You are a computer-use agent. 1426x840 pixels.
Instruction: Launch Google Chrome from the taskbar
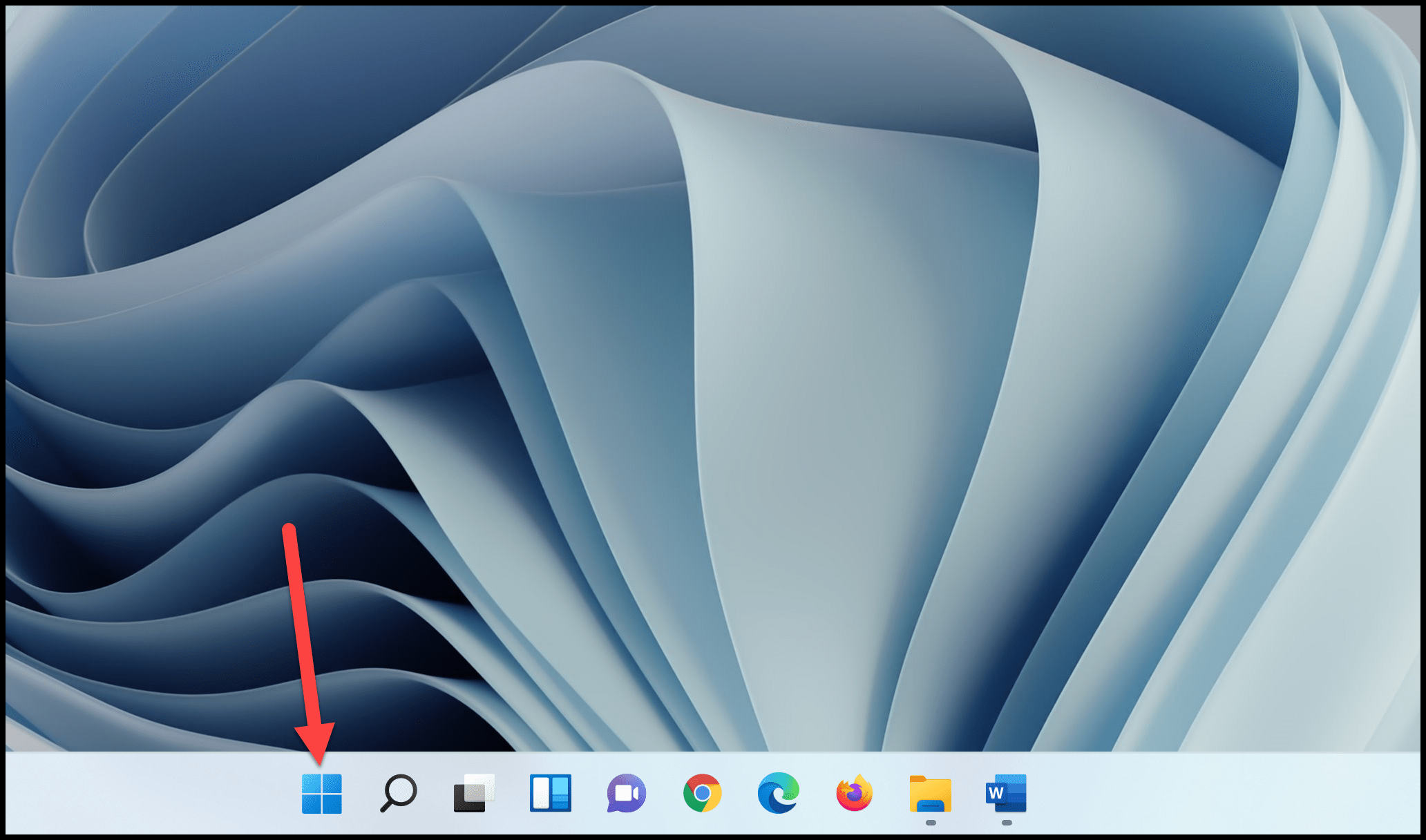click(702, 794)
